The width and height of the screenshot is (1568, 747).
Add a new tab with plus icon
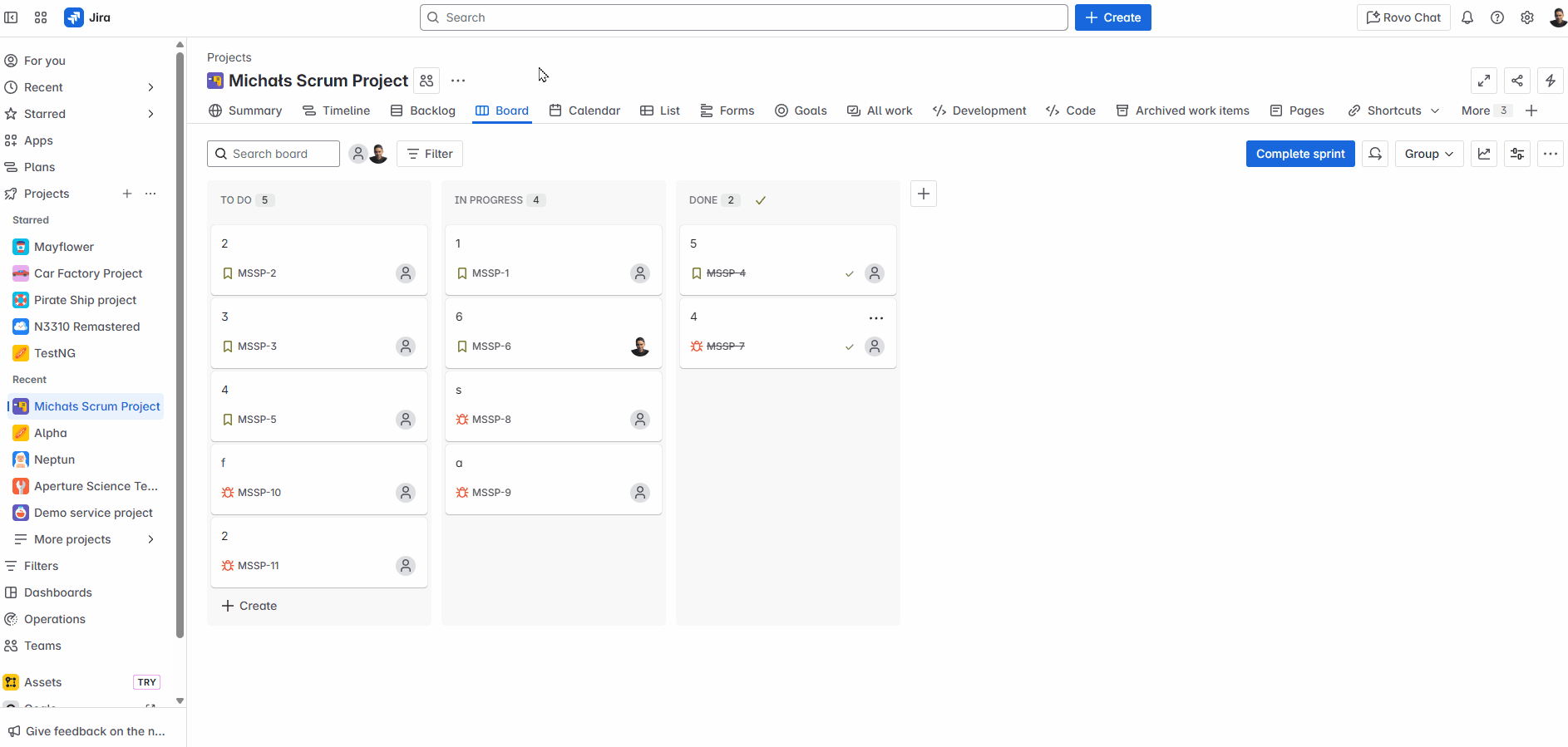(x=1531, y=111)
